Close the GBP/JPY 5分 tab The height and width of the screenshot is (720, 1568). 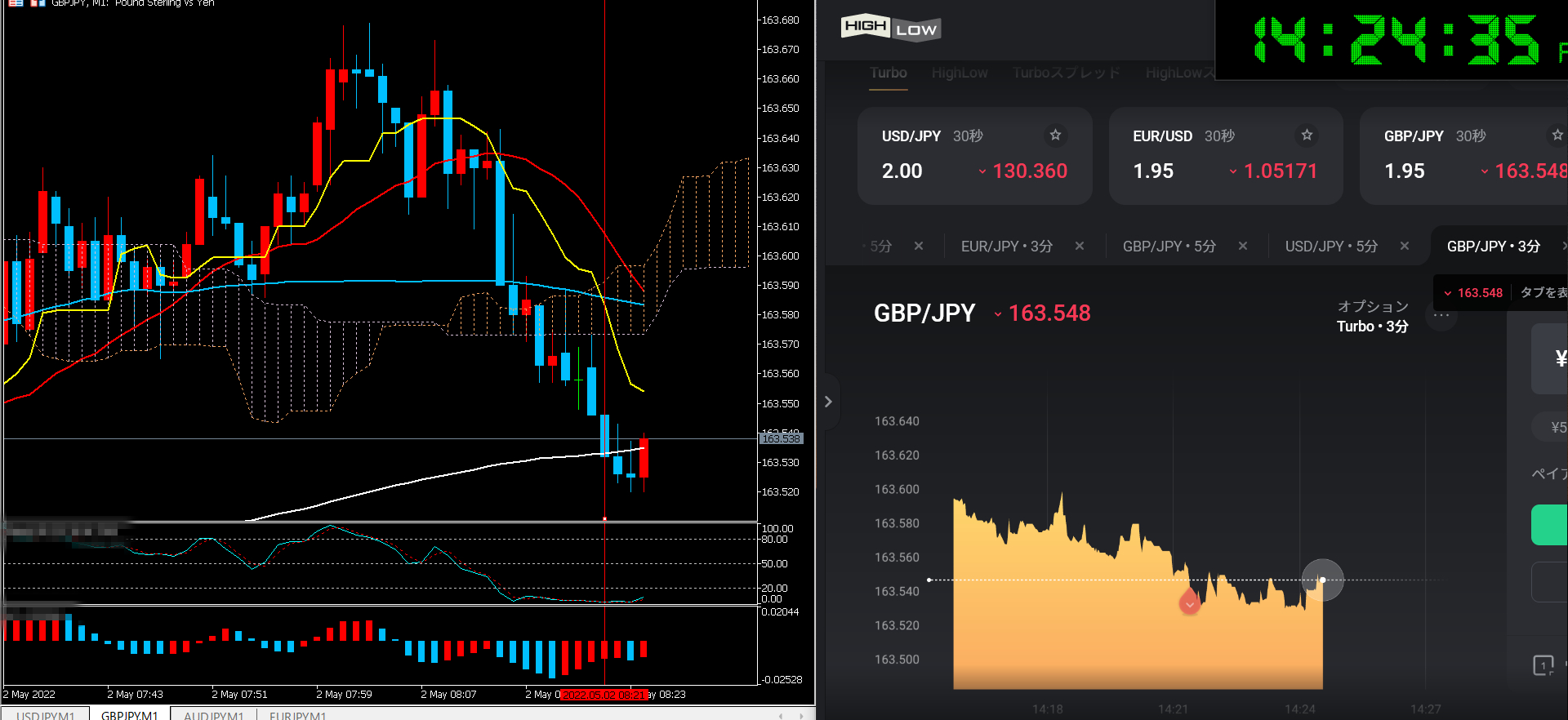coord(1242,246)
